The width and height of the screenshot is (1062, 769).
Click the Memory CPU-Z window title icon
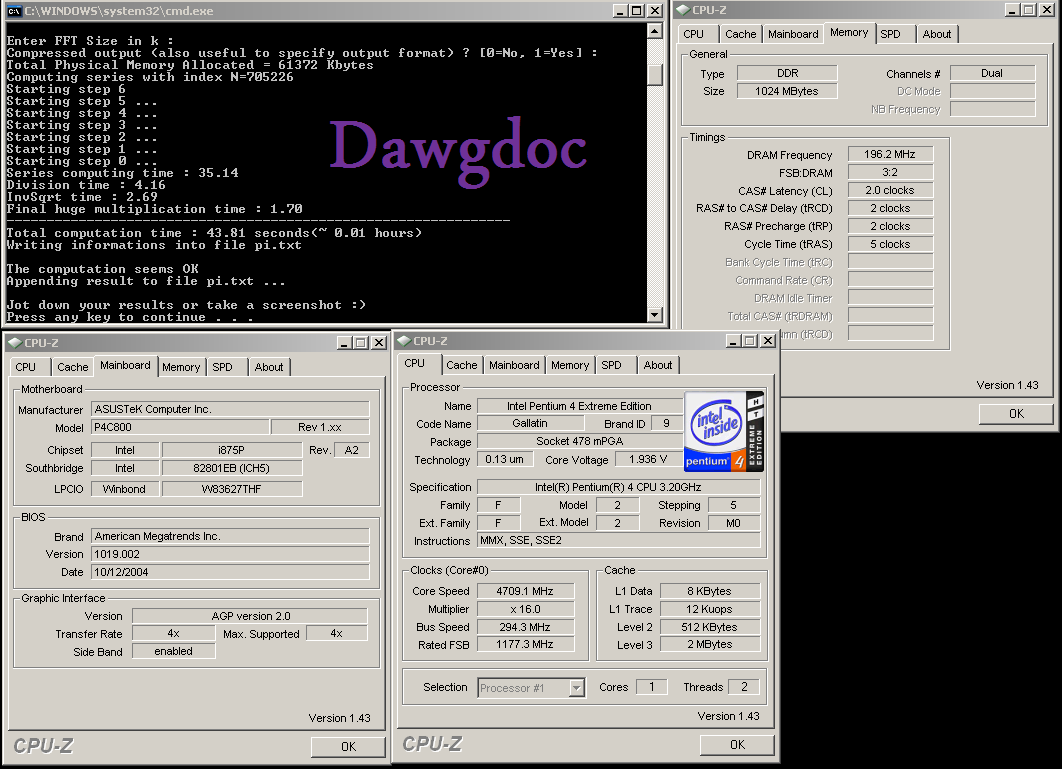(682, 10)
